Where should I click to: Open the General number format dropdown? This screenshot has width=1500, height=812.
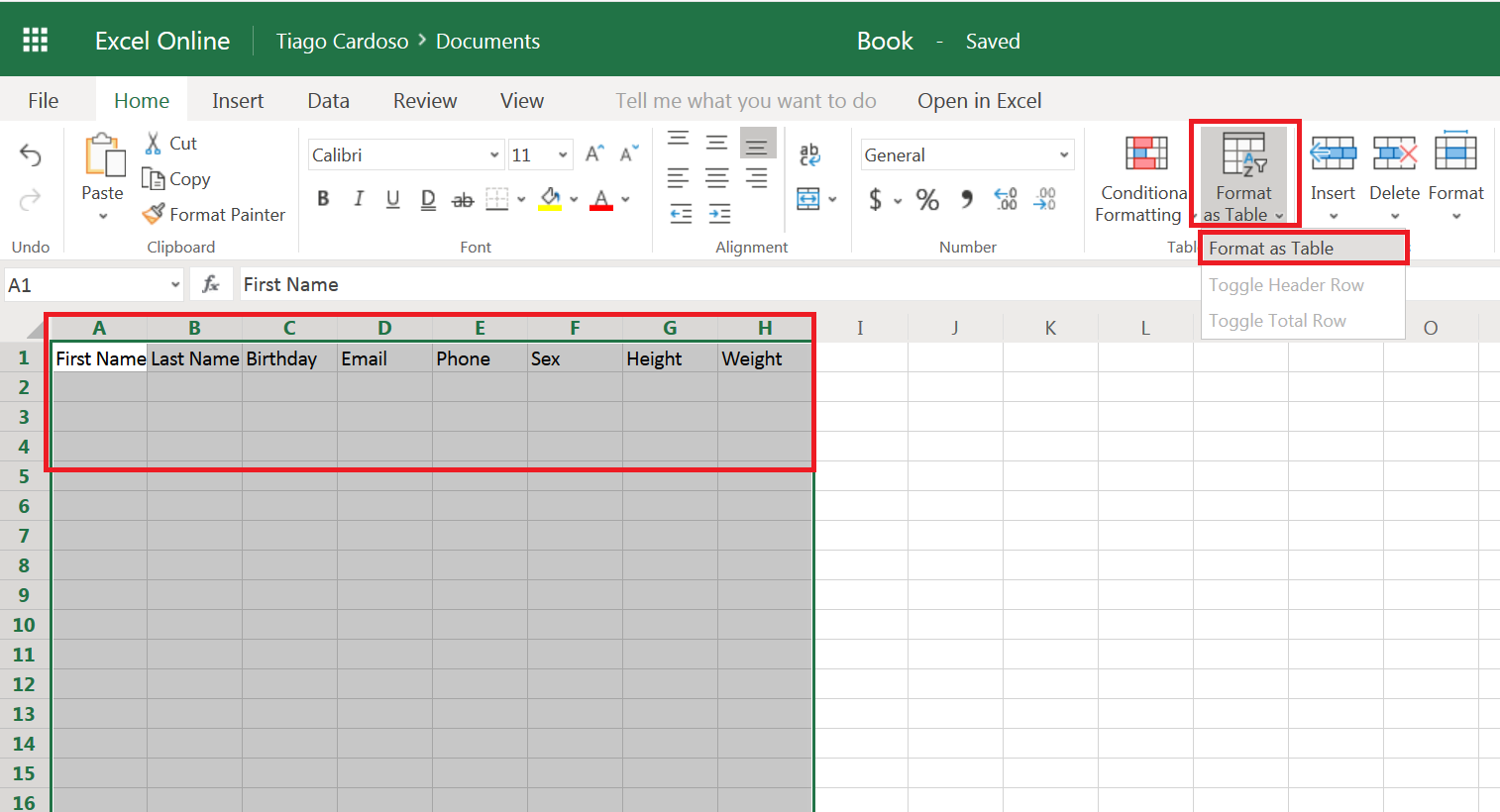pos(1064,155)
